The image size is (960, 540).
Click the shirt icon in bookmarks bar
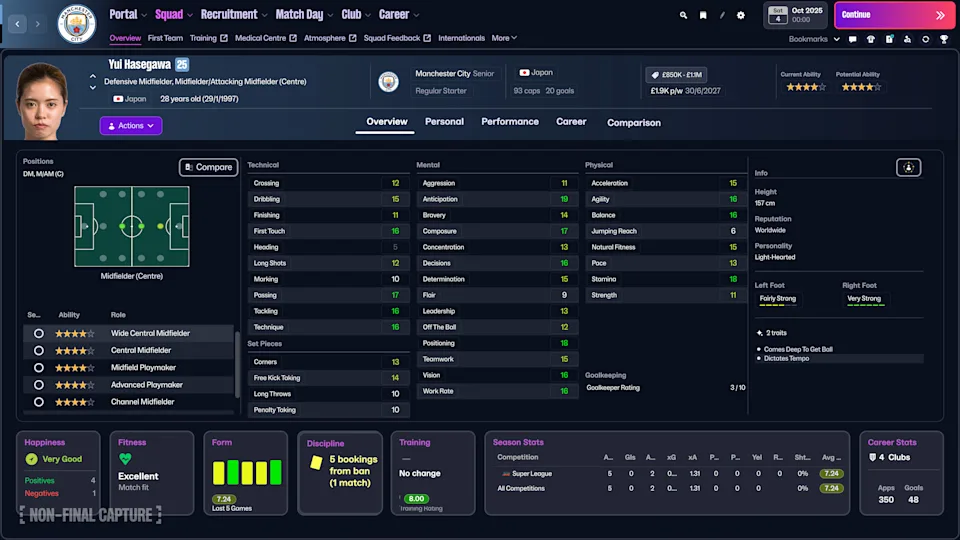(871, 39)
